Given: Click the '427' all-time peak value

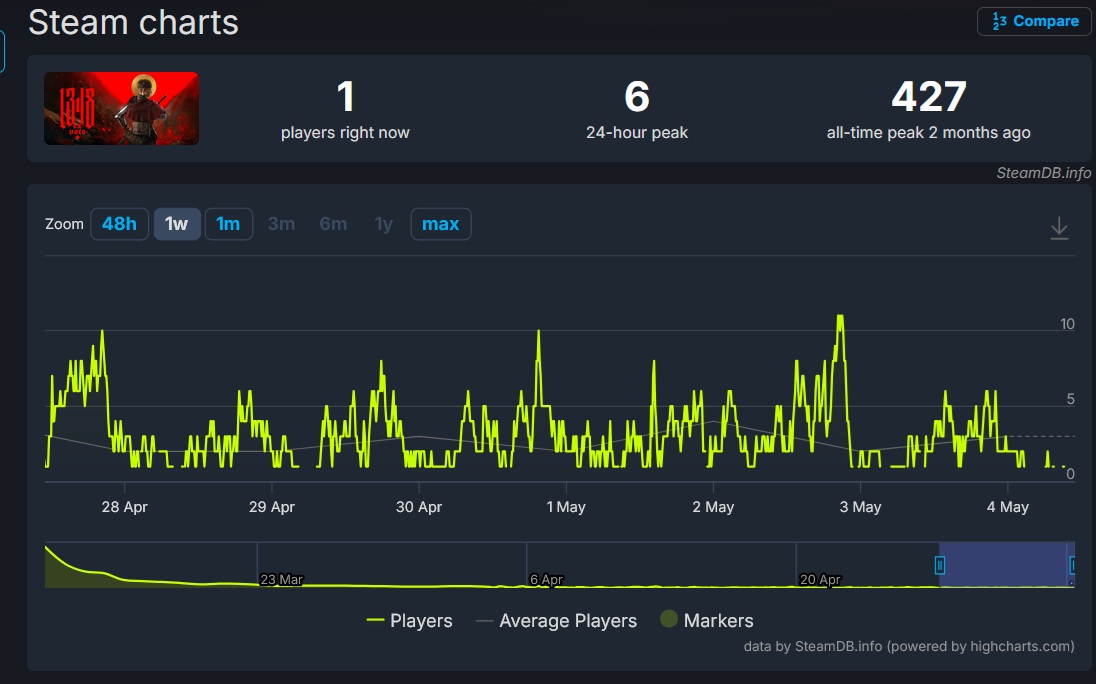Looking at the screenshot, I should (x=929, y=96).
